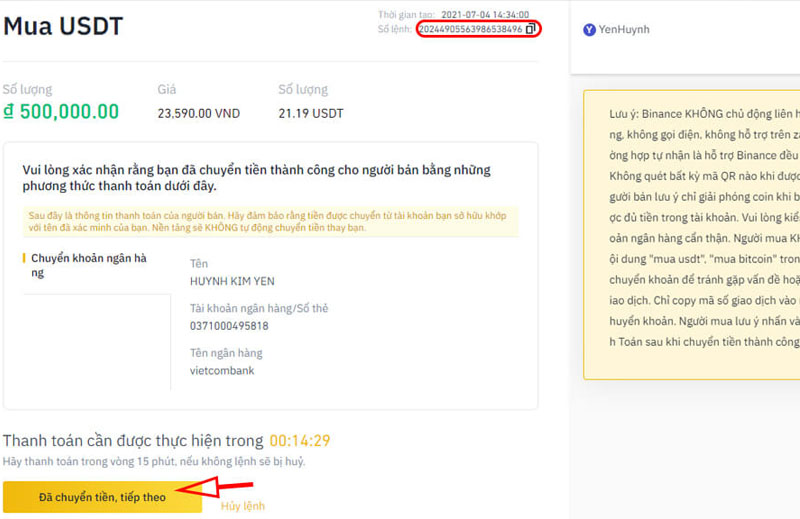Viewport: 800px width, 519px height.
Task: Confirm with 'Đã chuyển tiền, tiếp theo' button
Action: point(103,497)
